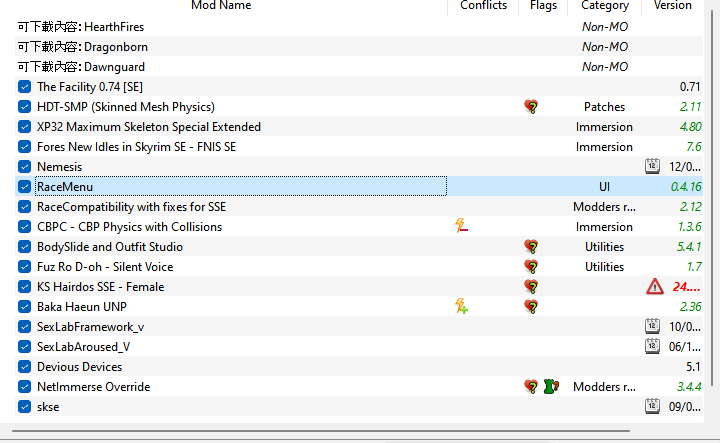Click the UI category cell for RaceMenu
720x443 pixels.
(x=604, y=187)
